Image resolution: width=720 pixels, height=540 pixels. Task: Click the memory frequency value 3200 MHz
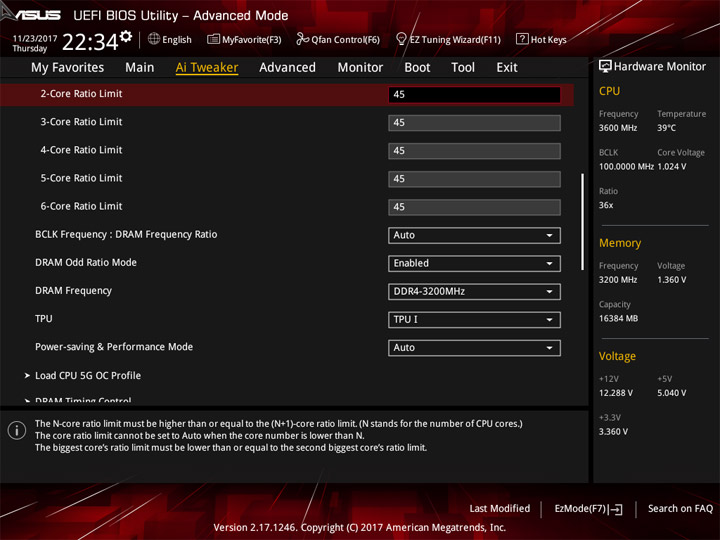point(618,280)
